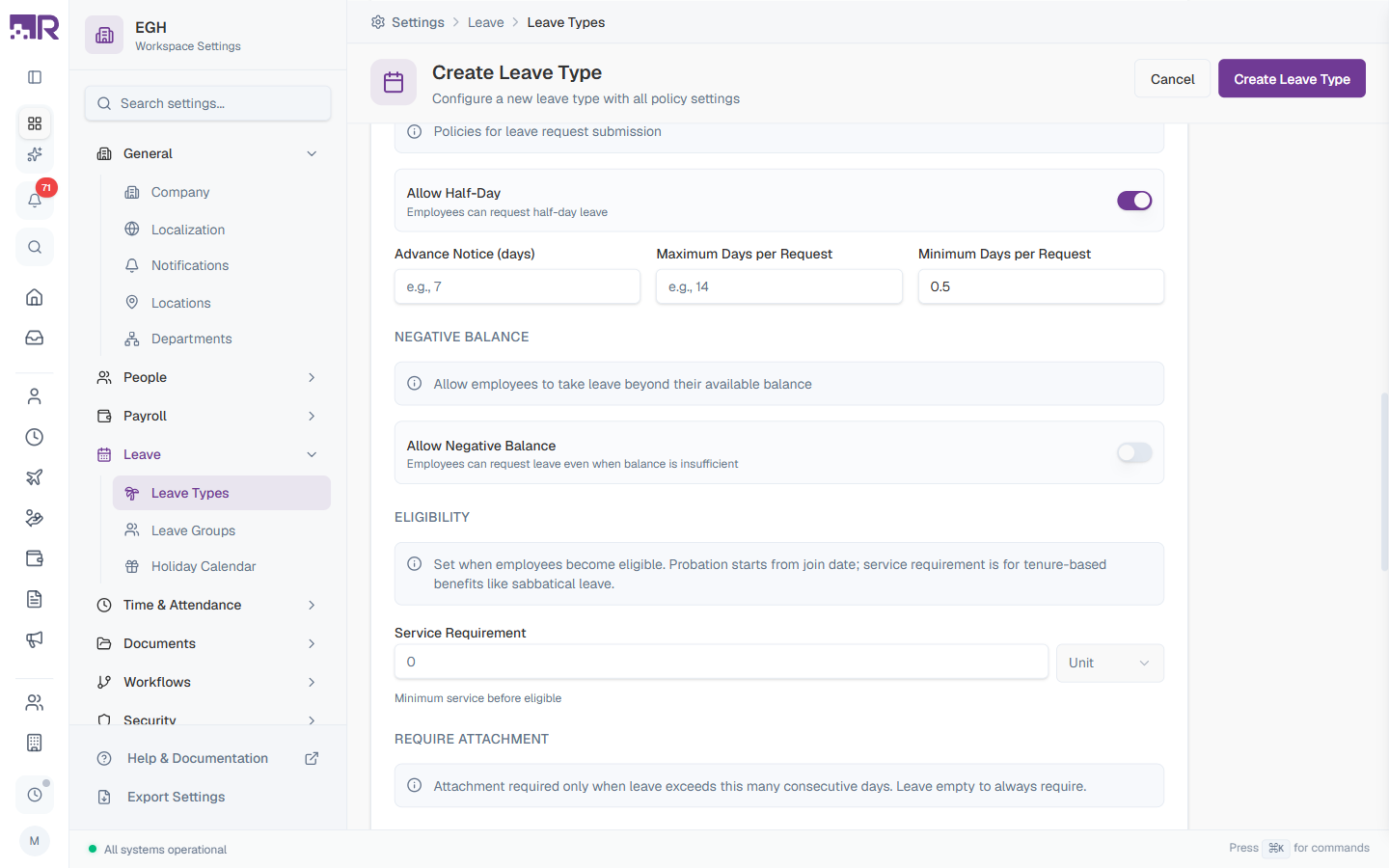Click the Search settings field
1389x868 pixels.
[x=208, y=103]
